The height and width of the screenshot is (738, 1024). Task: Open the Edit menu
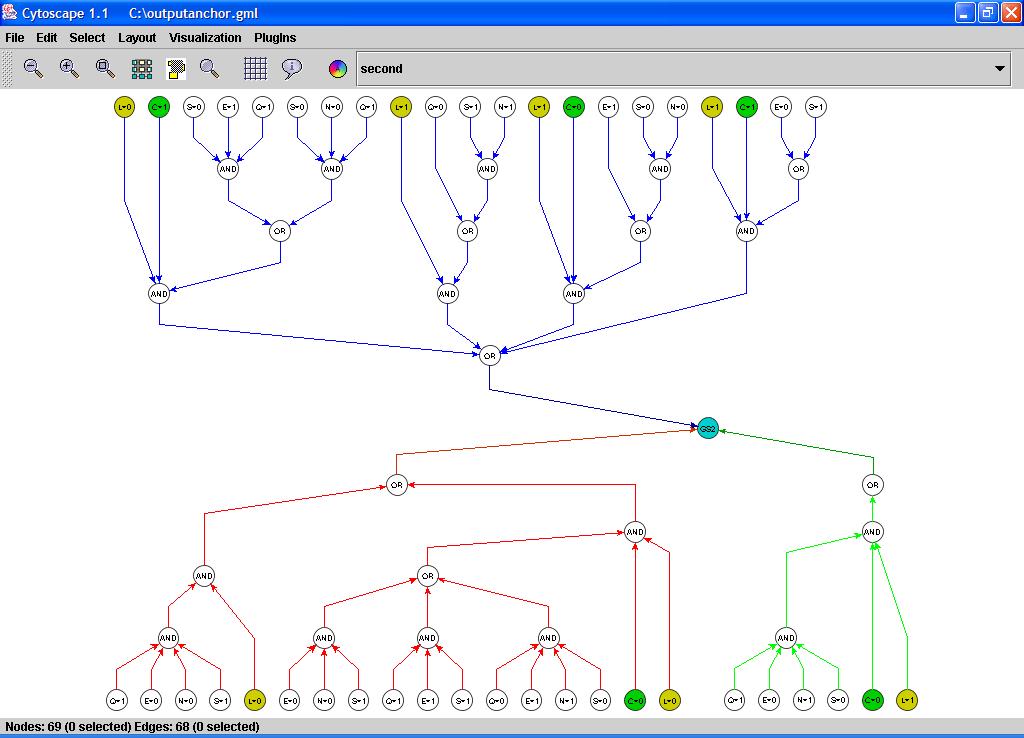[47, 38]
